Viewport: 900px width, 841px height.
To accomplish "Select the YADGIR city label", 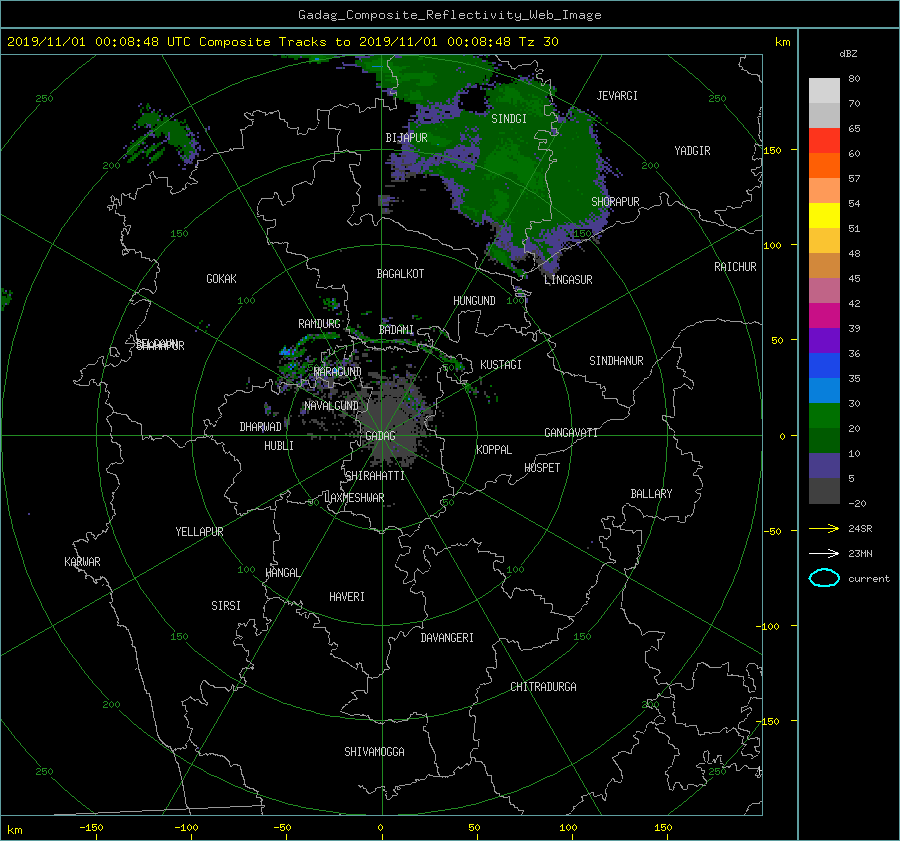I will tap(692, 151).
